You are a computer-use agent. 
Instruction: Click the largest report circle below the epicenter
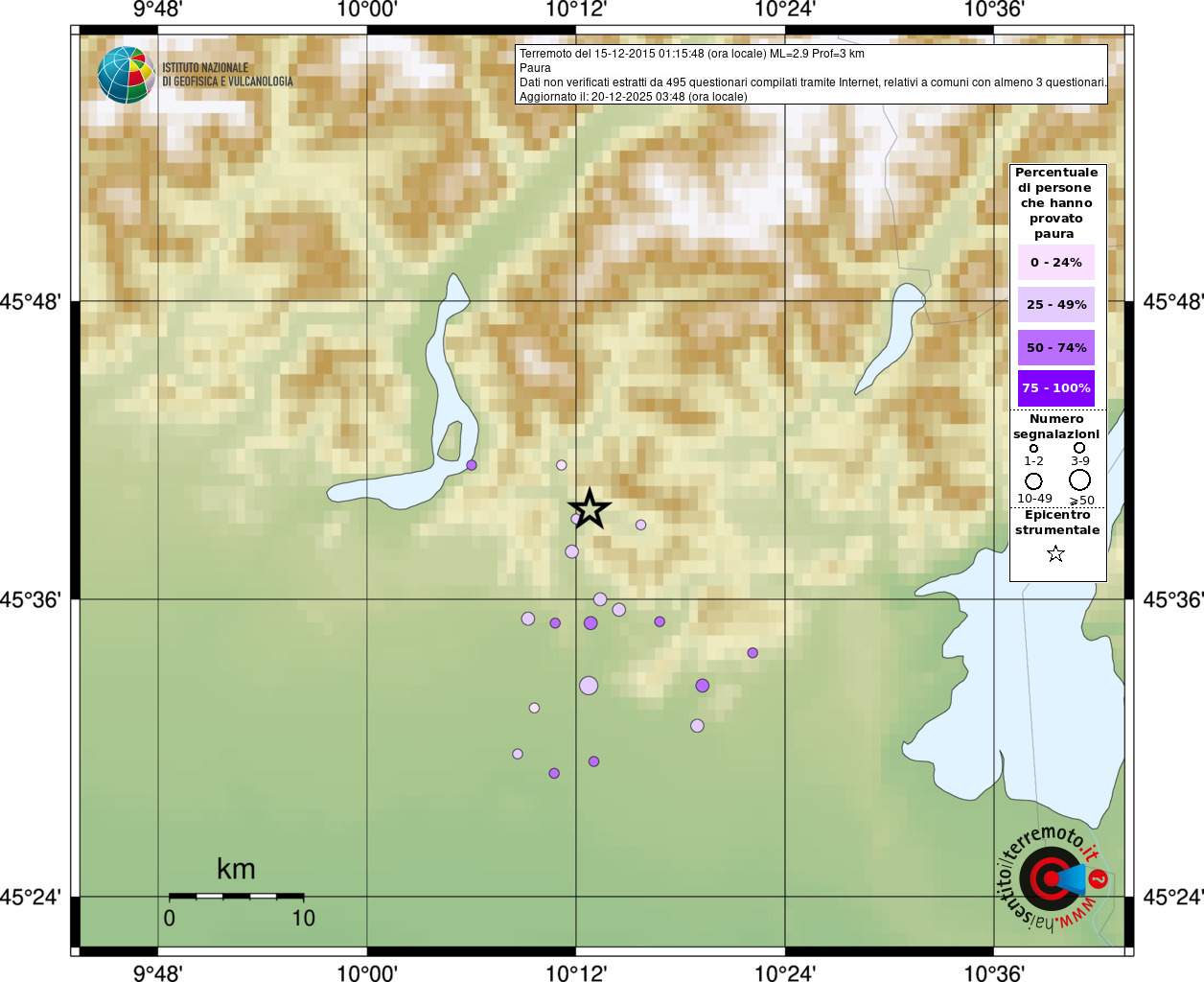589,685
